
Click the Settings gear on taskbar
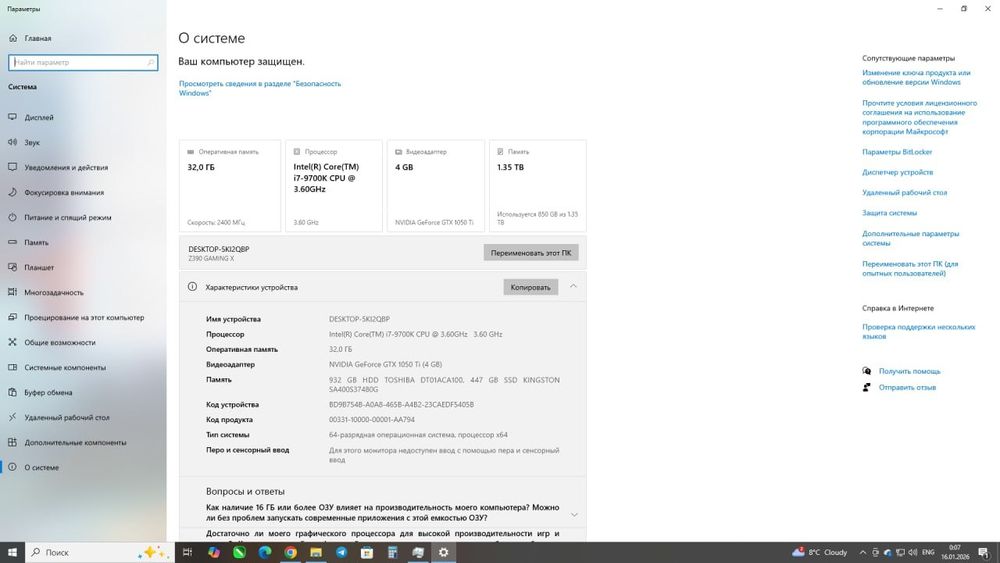pos(443,552)
